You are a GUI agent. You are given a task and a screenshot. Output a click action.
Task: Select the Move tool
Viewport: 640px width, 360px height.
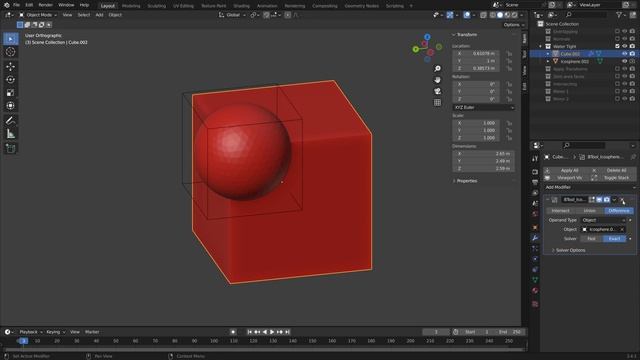pyautogui.click(x=11, y=66)
